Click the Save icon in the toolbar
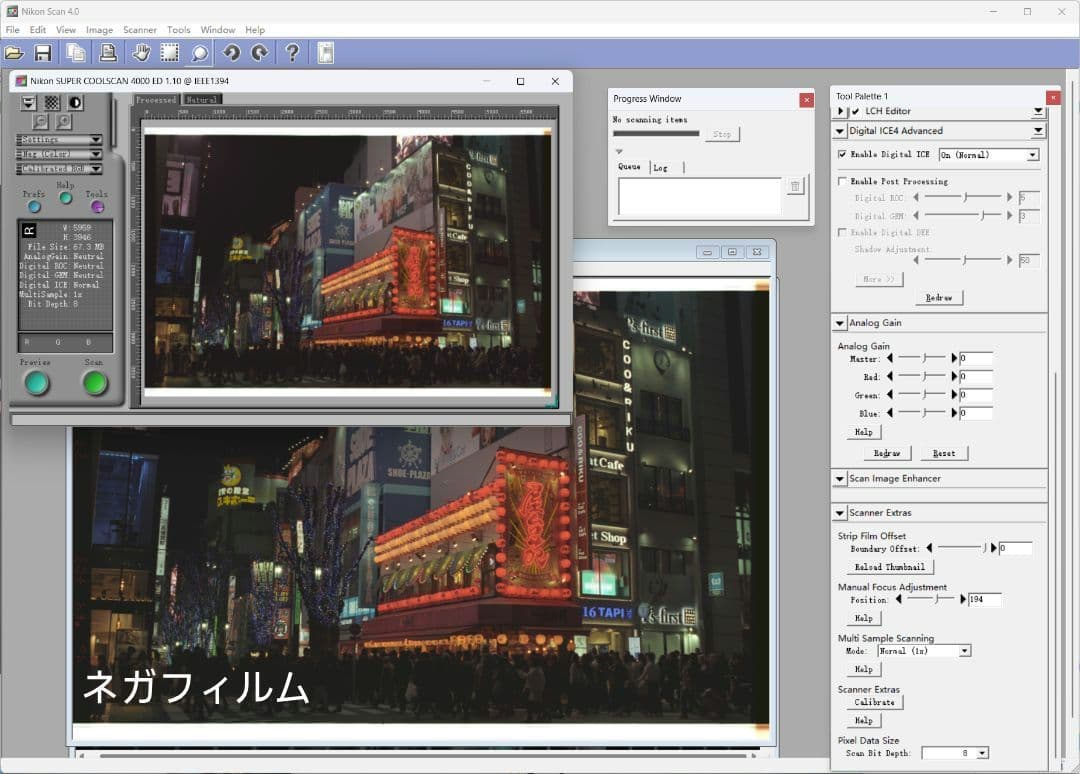Screen dimensions: 1080x774 click(45, 52)
